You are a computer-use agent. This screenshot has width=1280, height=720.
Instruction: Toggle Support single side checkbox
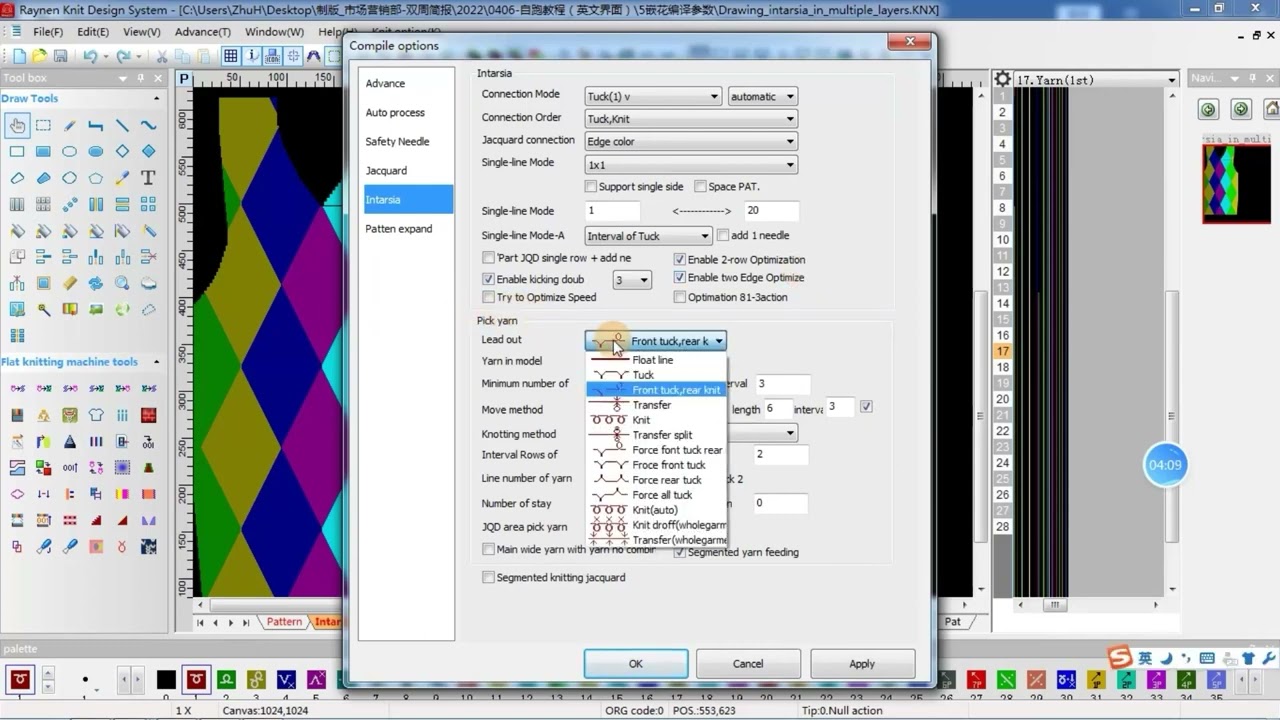[x=591, y=186]
